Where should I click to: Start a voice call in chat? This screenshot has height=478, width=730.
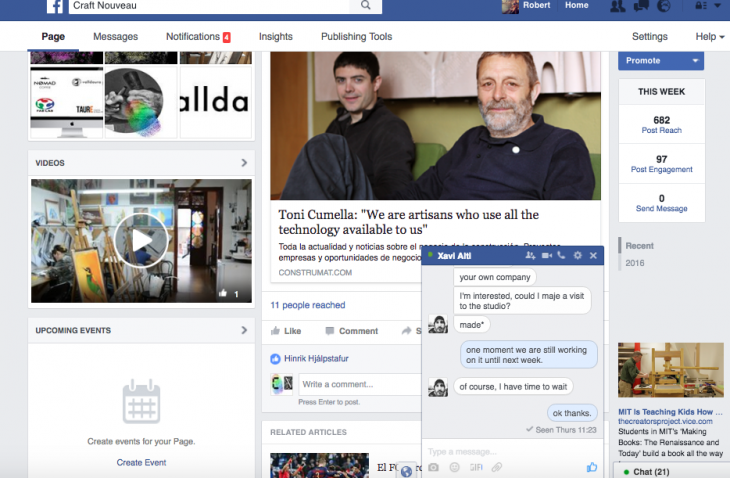coord(561,256)
